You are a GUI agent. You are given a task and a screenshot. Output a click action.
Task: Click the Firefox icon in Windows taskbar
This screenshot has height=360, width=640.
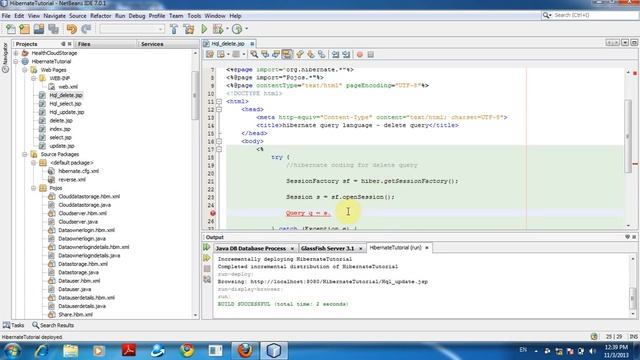tap(245, 350)
